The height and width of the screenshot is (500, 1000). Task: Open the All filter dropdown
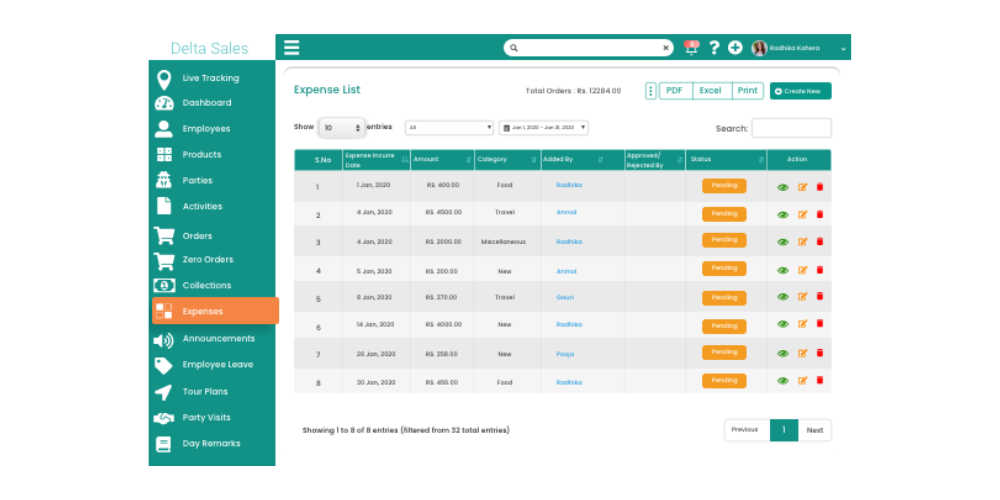pos(449,128)
